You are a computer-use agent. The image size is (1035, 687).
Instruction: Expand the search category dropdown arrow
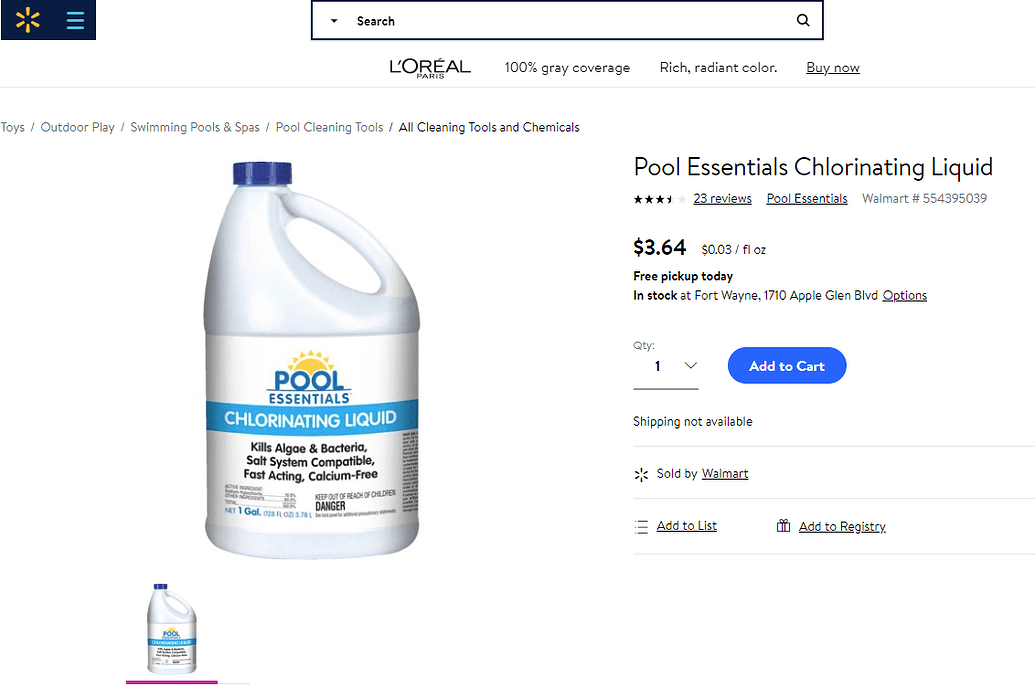tap(333, 20)
